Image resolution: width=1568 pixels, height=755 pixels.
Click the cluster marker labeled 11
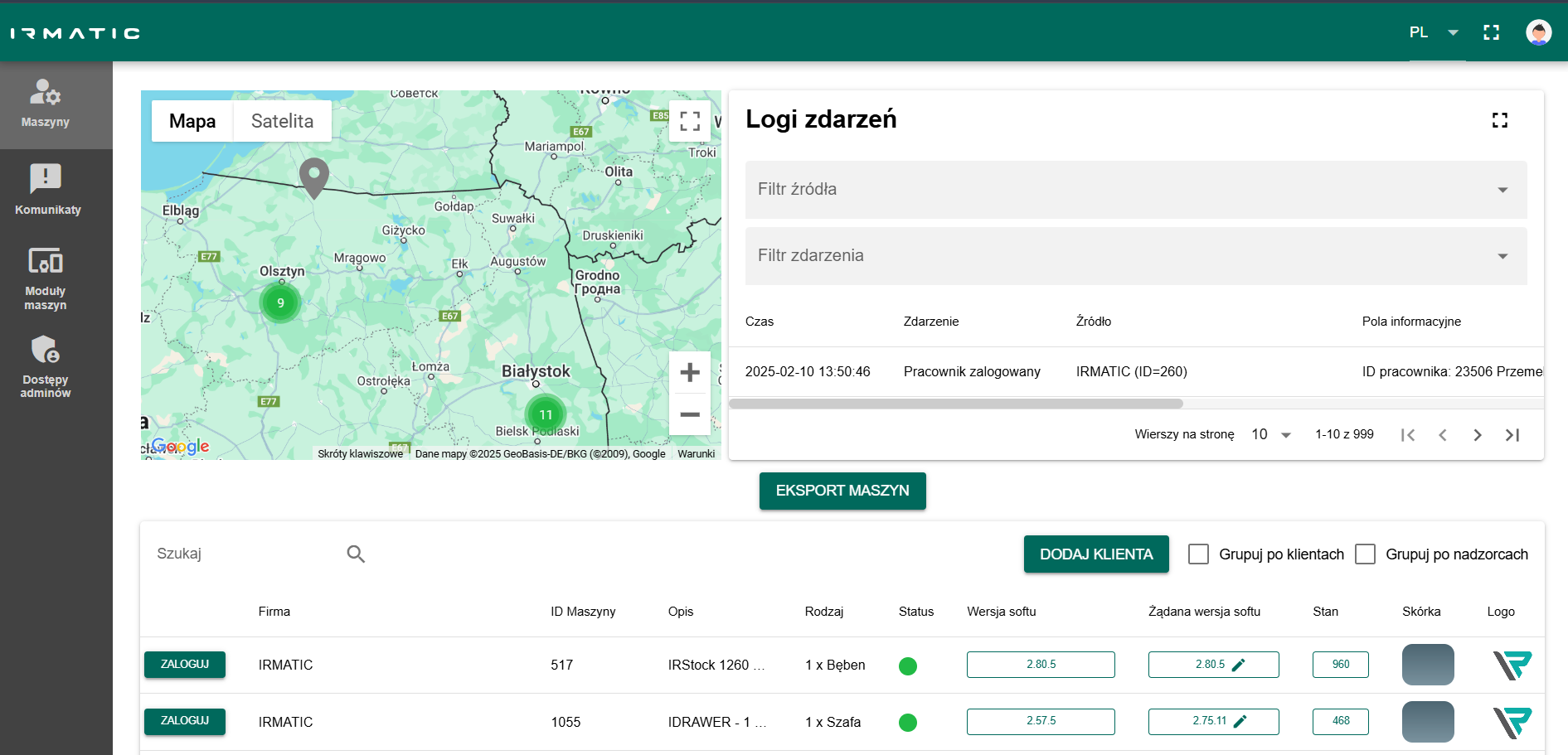tap(546, 414)
